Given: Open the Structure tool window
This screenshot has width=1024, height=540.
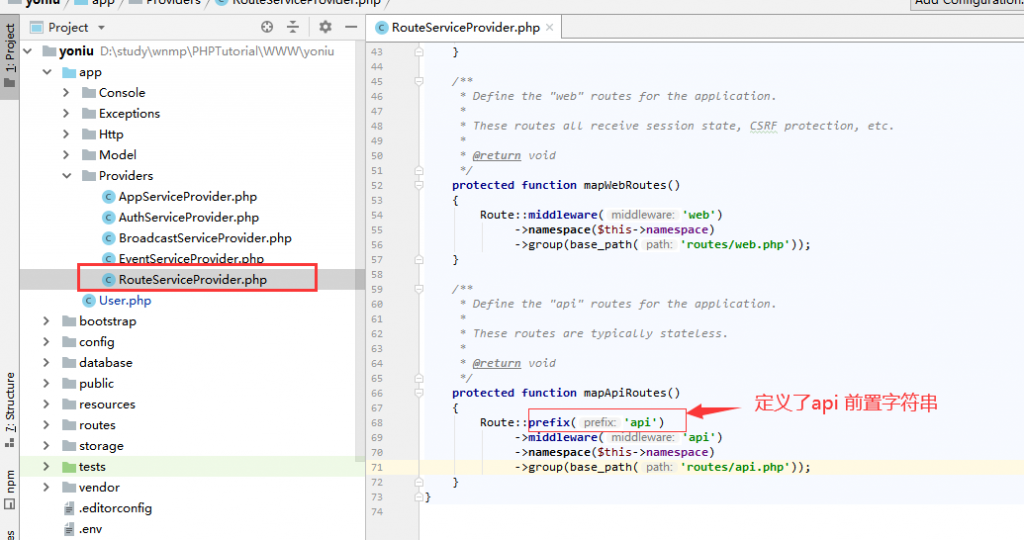Looking at the screenshot, I should click(10, 401).
